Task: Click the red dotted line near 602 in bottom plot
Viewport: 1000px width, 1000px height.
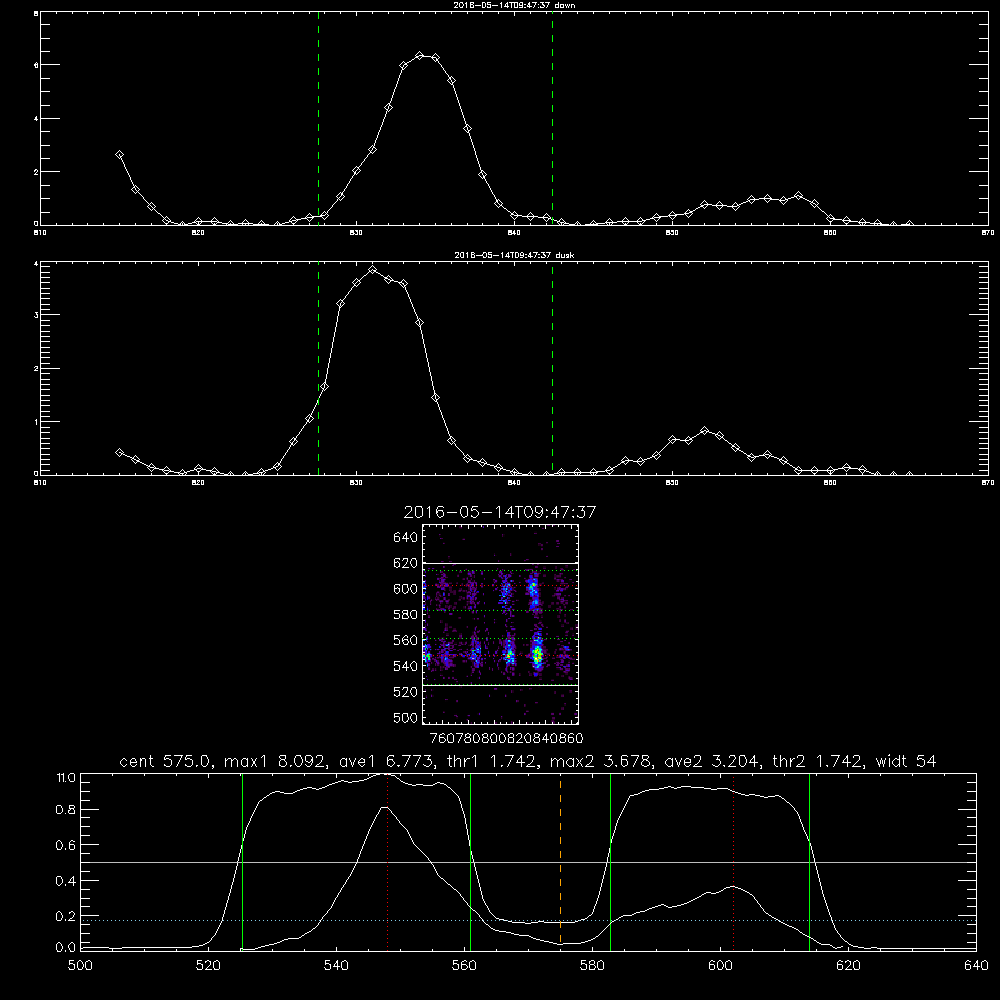Action: (733, 861)
